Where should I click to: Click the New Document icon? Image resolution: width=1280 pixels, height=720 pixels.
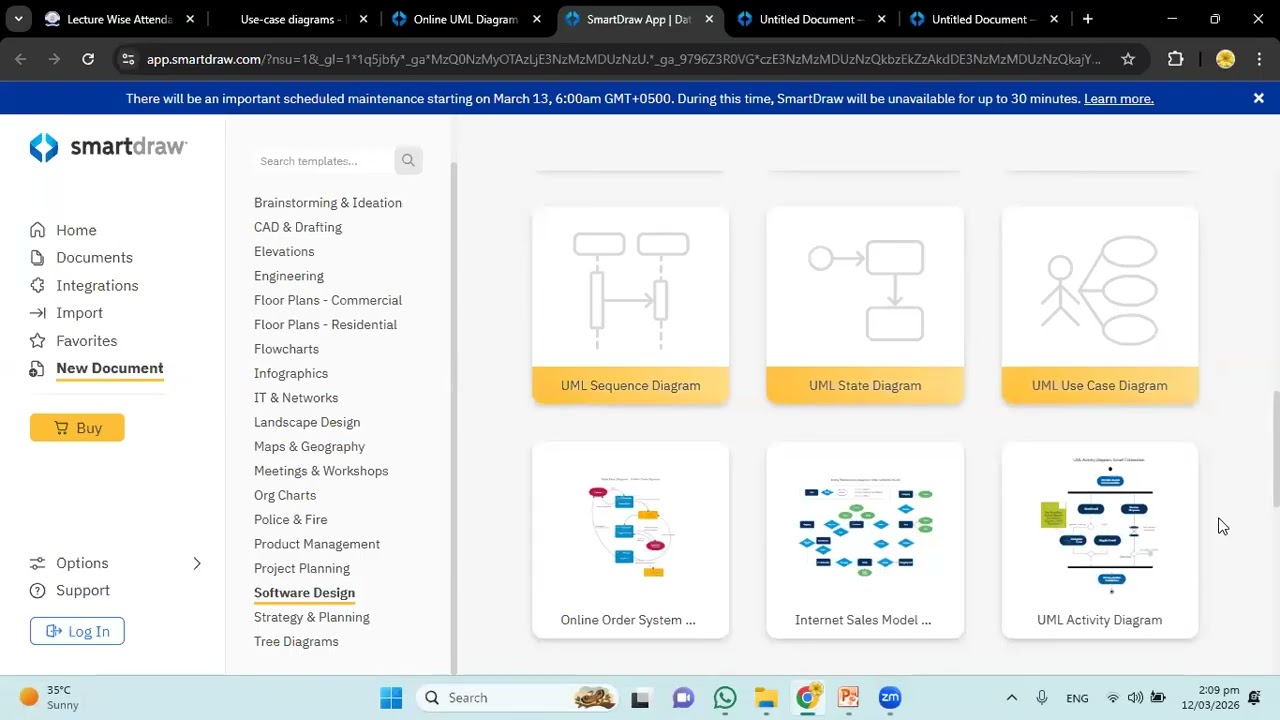(x=37, y=369)
